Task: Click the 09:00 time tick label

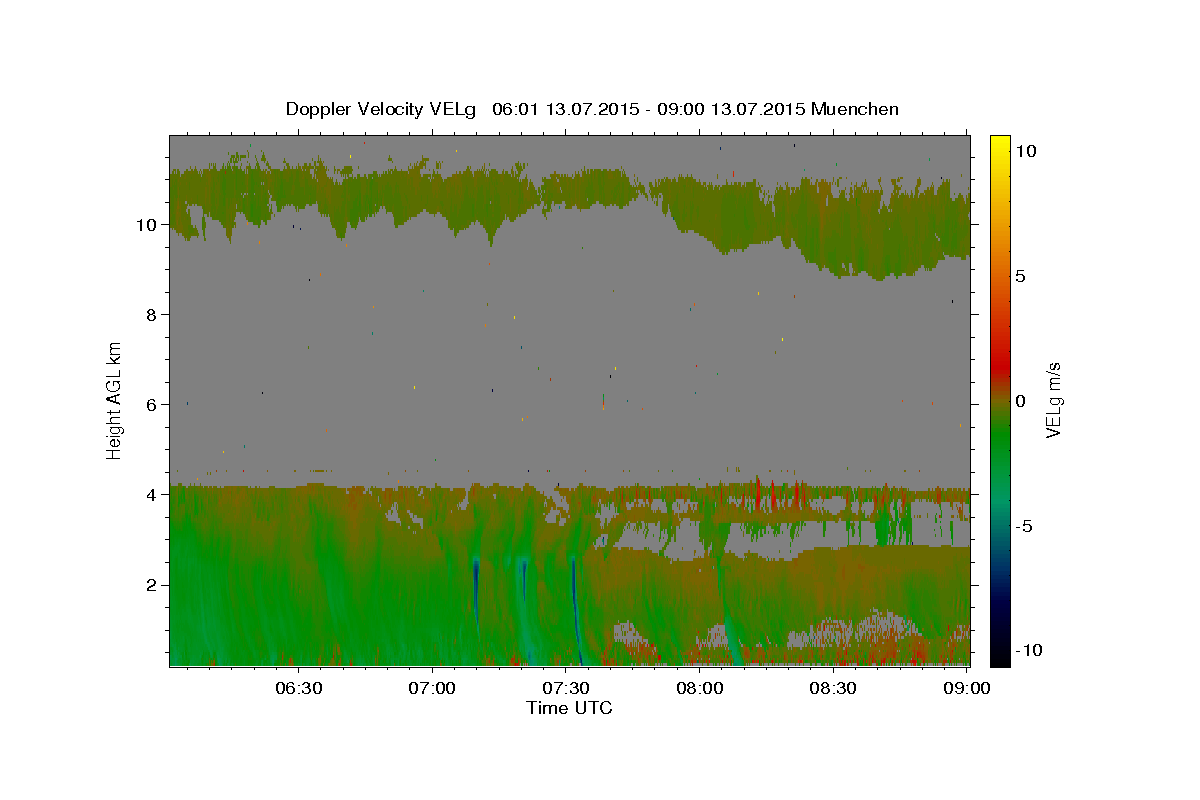Action: pyautogui.click(x=966, y=689)
